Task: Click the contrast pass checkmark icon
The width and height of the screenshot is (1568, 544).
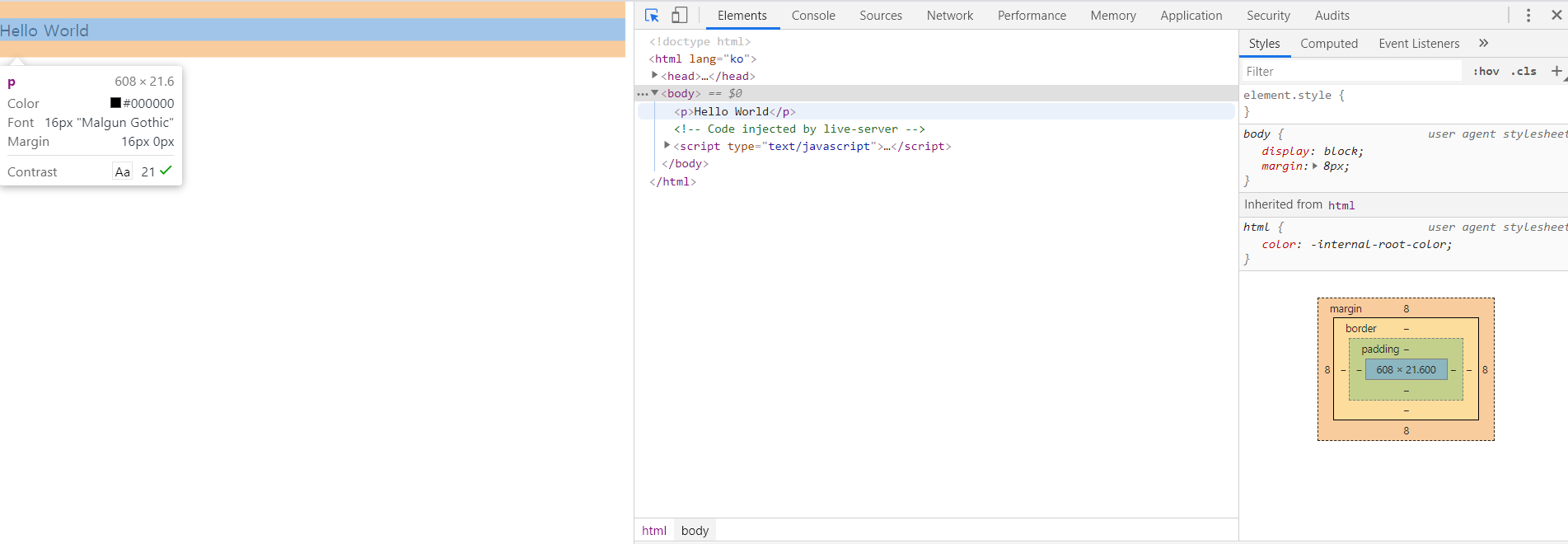Action: pos(166,171)
